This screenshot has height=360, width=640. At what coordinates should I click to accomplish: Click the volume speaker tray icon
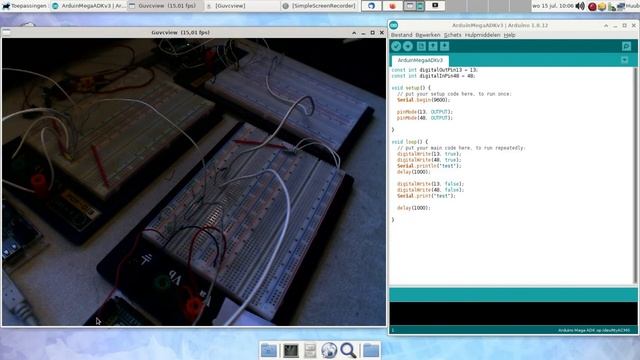(580, 6)
